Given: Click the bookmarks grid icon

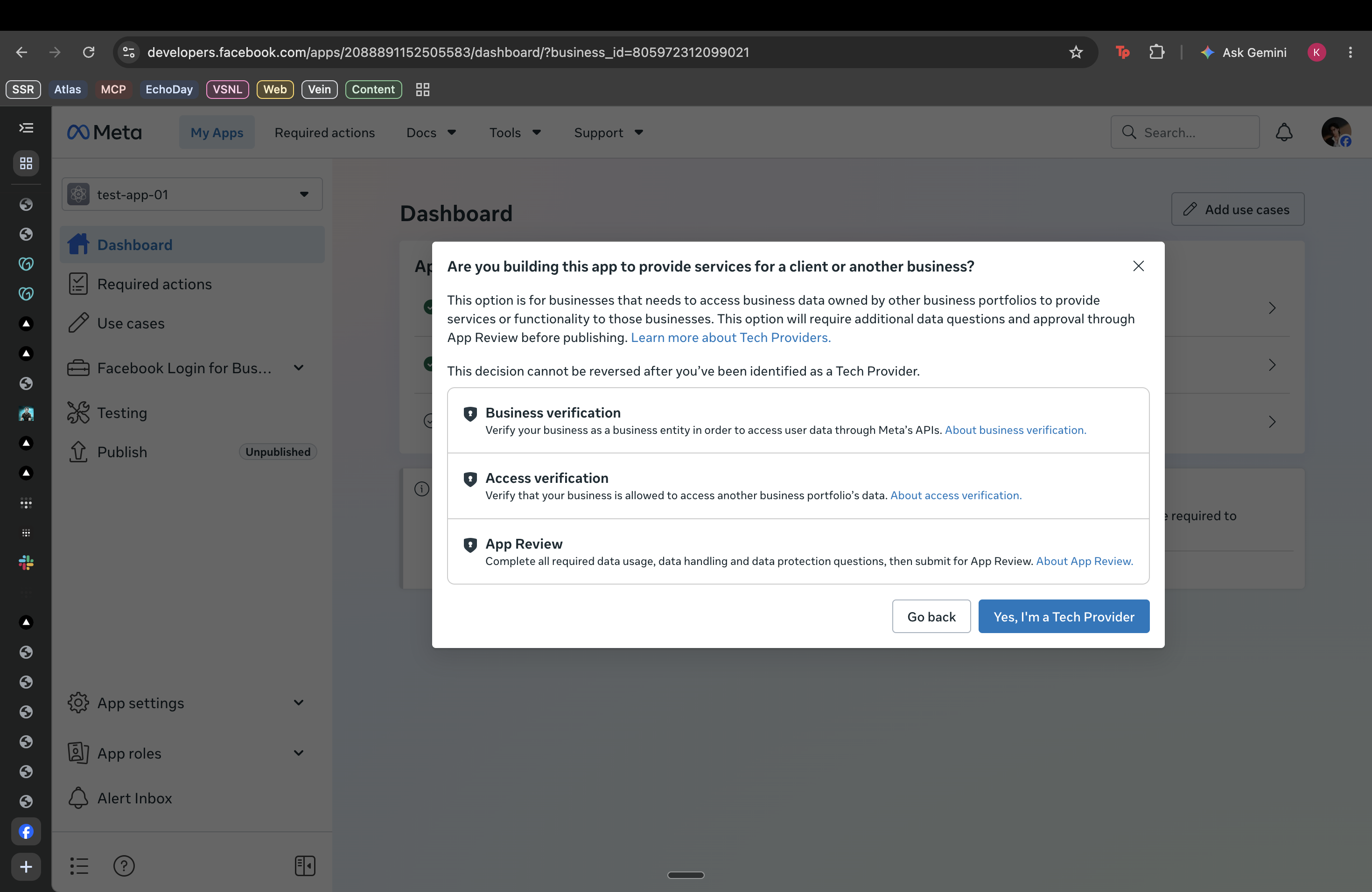Looking at the screenshot, I should 422,89.
